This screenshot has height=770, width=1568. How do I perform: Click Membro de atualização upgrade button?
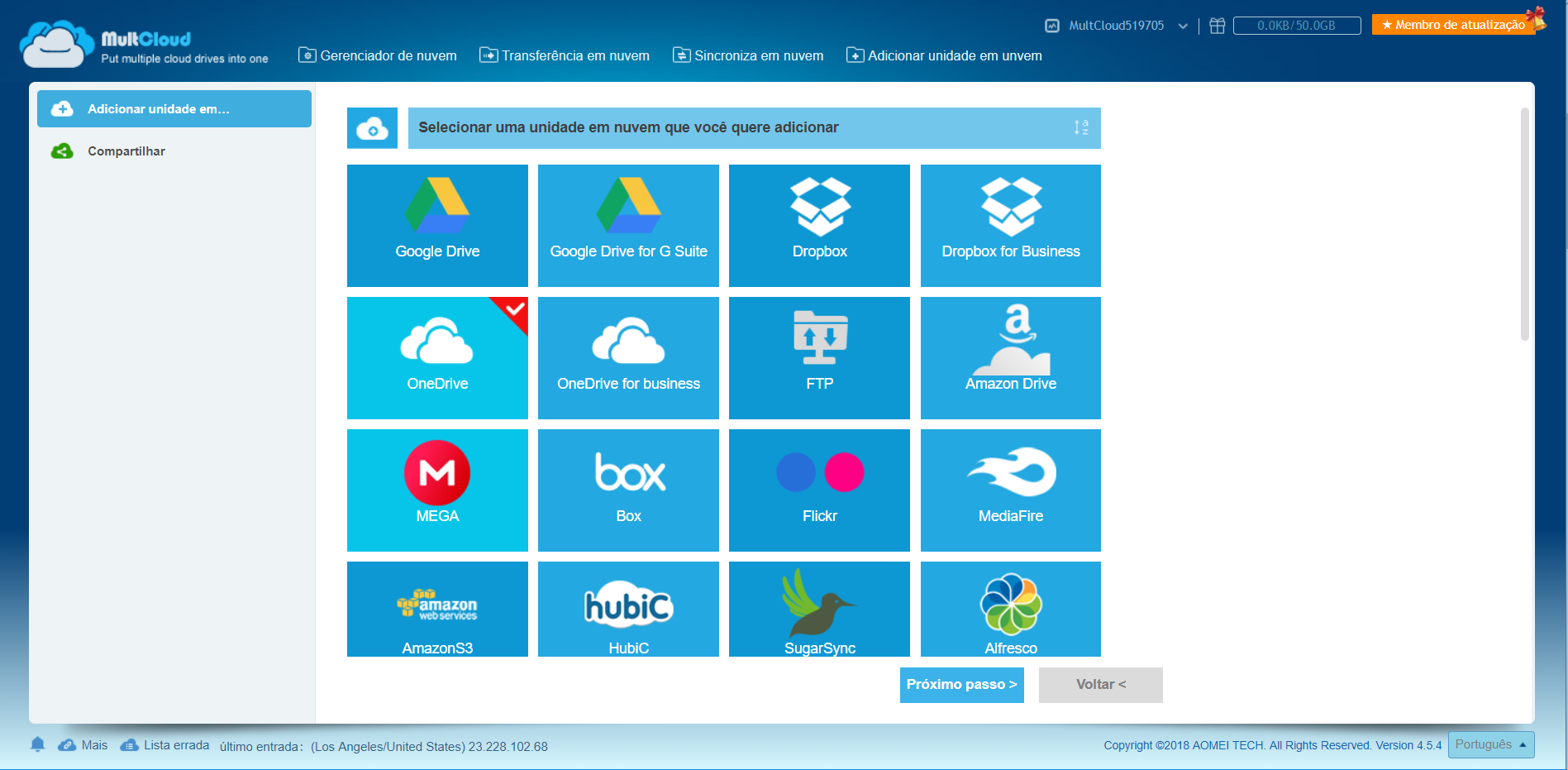click(1454, 25)
